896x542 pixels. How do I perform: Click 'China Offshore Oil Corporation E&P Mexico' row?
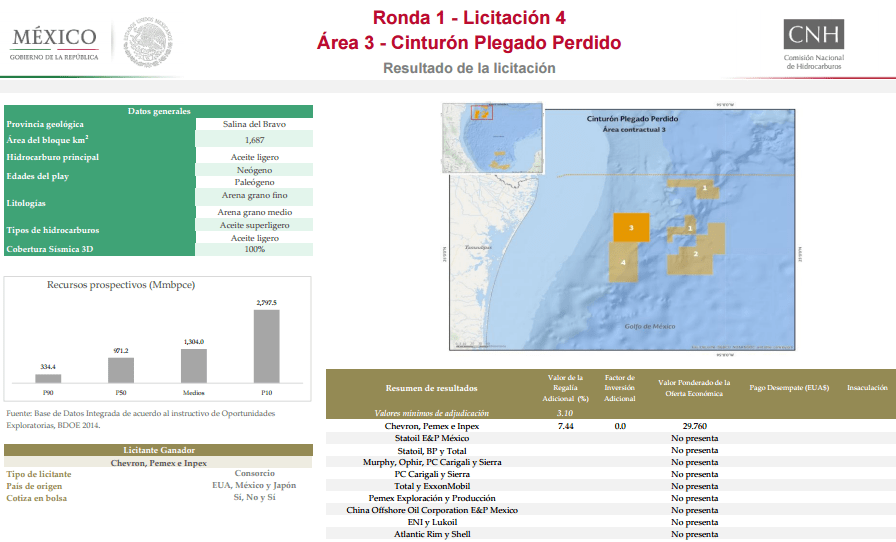tap(610, 510)
